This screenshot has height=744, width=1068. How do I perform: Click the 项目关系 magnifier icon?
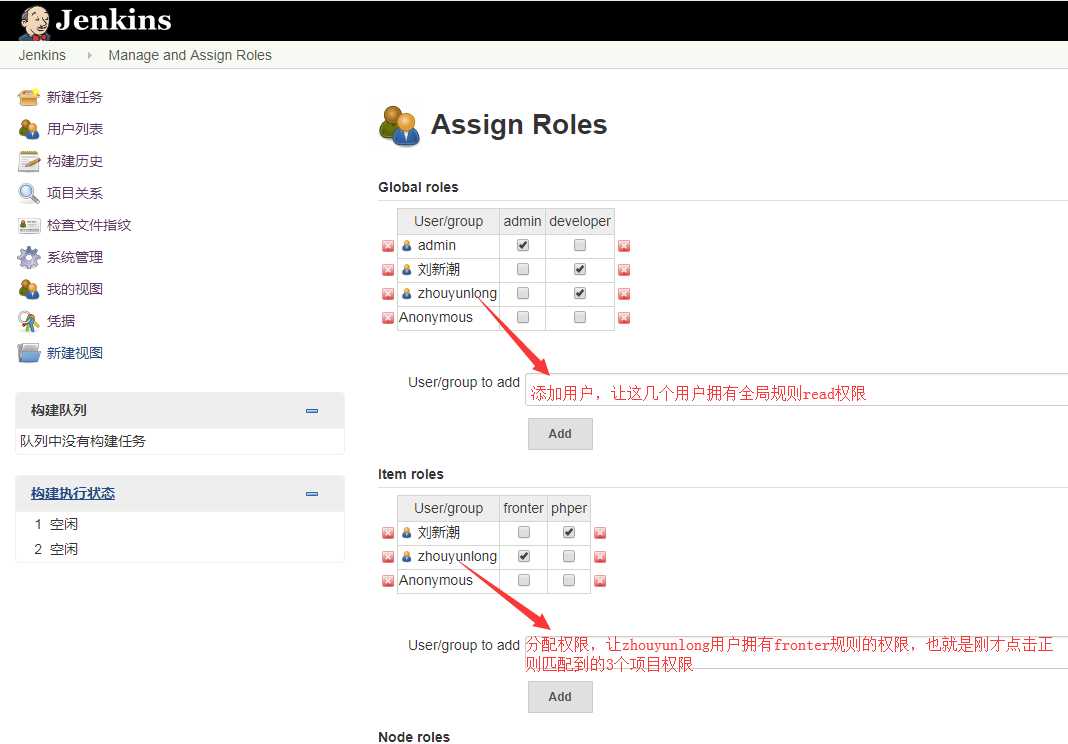point(29,193)
